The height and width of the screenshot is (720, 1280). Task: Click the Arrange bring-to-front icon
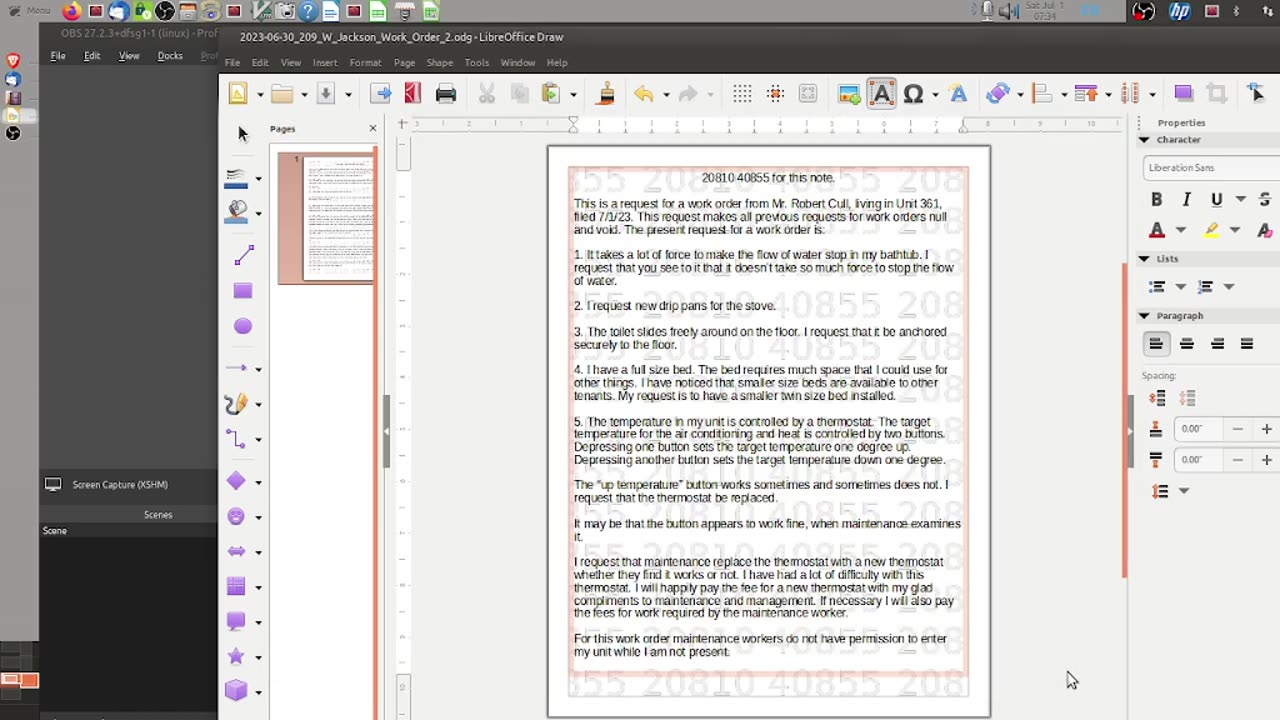coord(1086,94)
